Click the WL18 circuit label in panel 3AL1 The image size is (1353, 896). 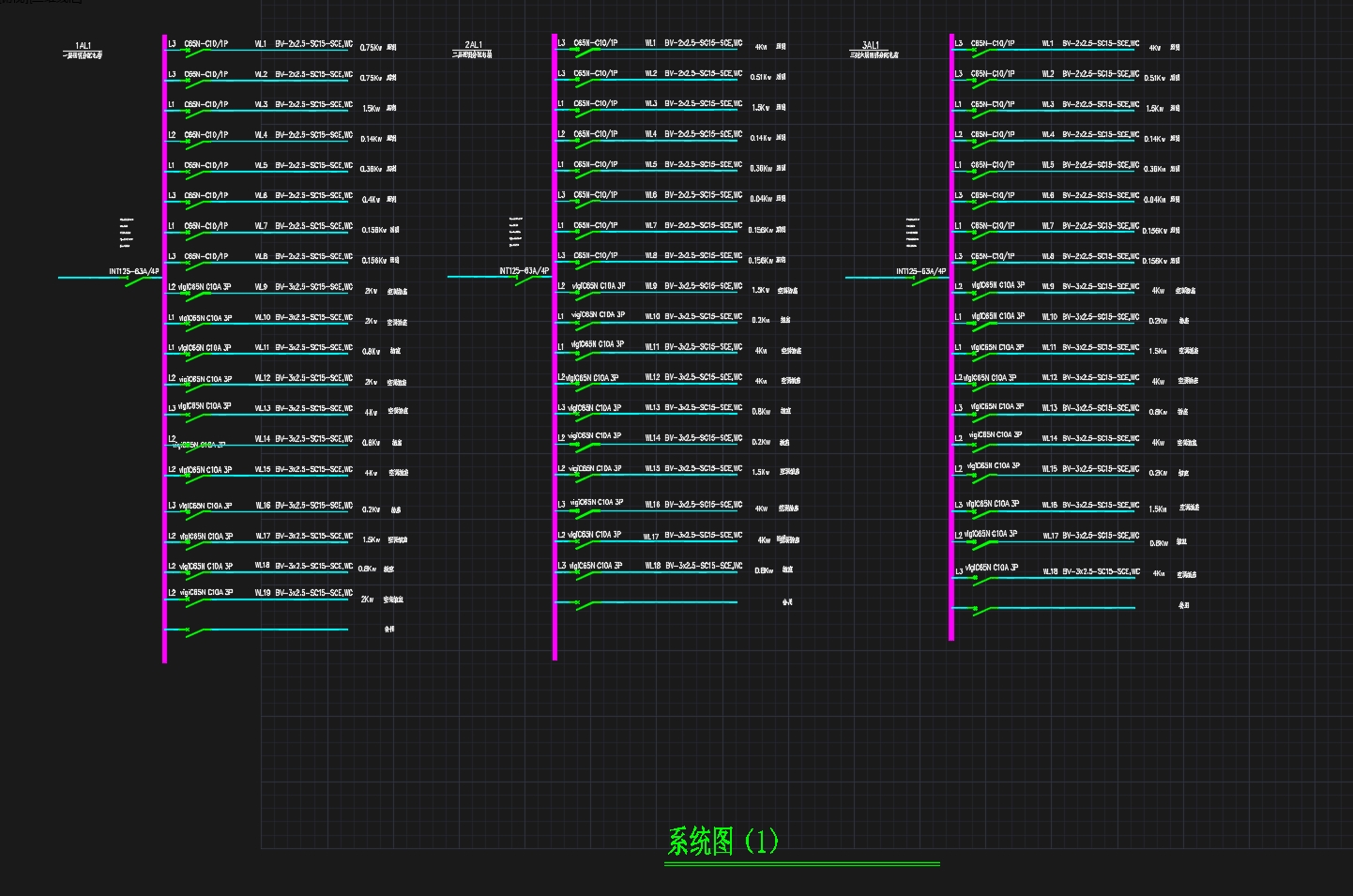(x=1050, y=571)
